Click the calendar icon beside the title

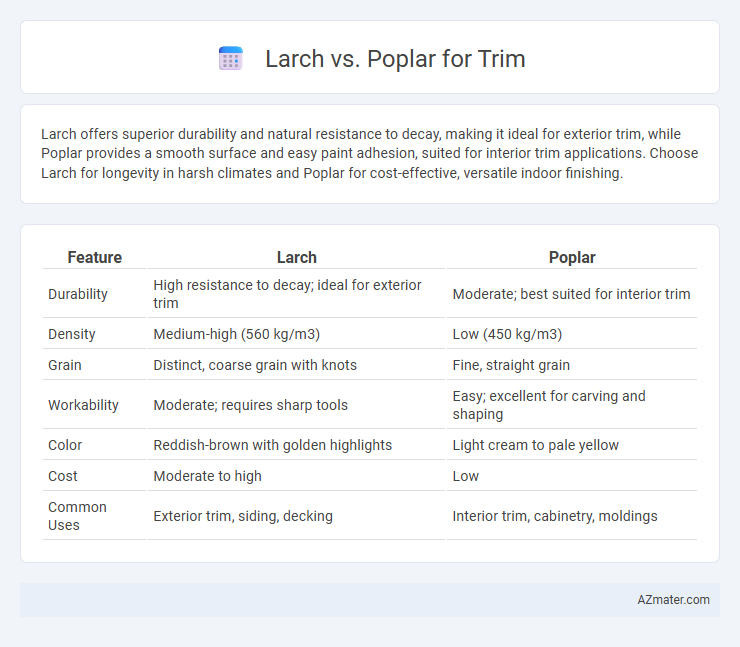pyautogui.click(x=231, y=59)
